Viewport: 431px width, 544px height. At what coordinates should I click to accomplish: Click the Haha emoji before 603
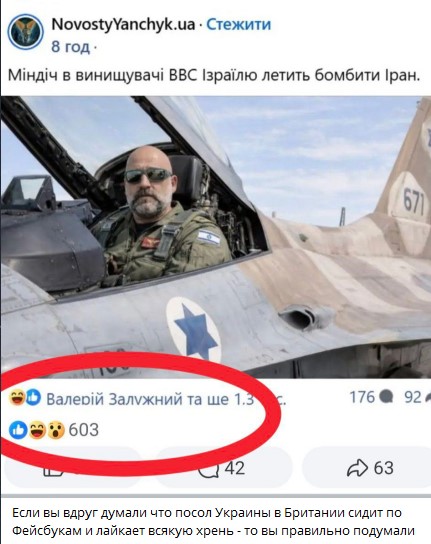(x=37, y=430)
